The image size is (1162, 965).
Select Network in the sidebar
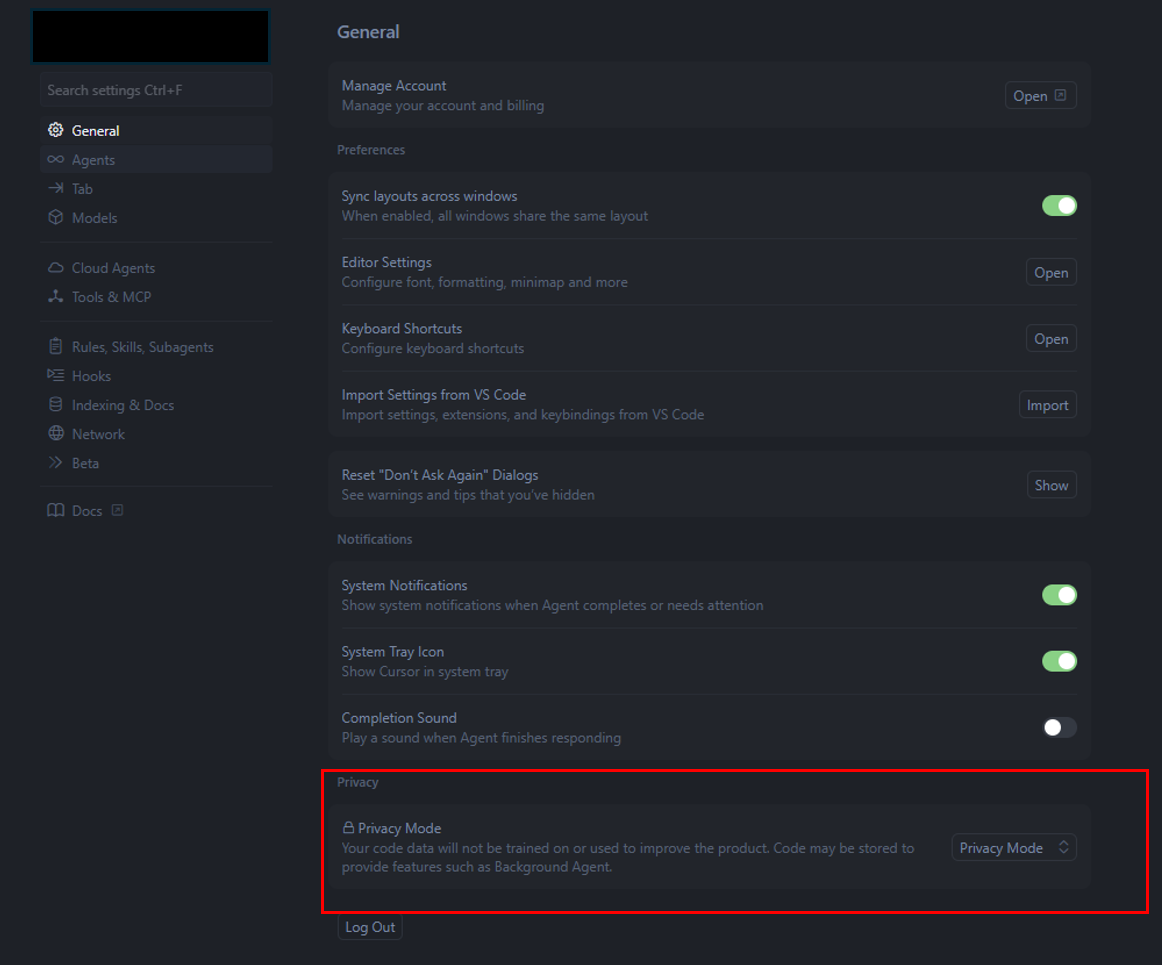pos(156,434)
